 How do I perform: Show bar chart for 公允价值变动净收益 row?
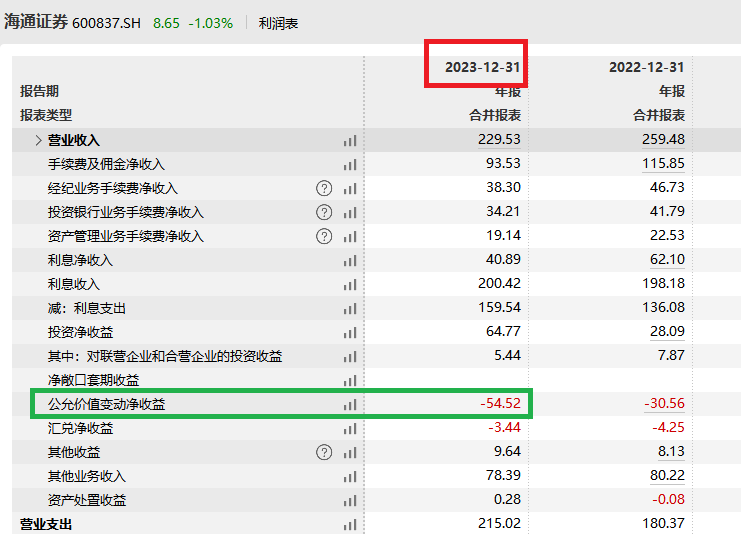click(x=350, y=405)
